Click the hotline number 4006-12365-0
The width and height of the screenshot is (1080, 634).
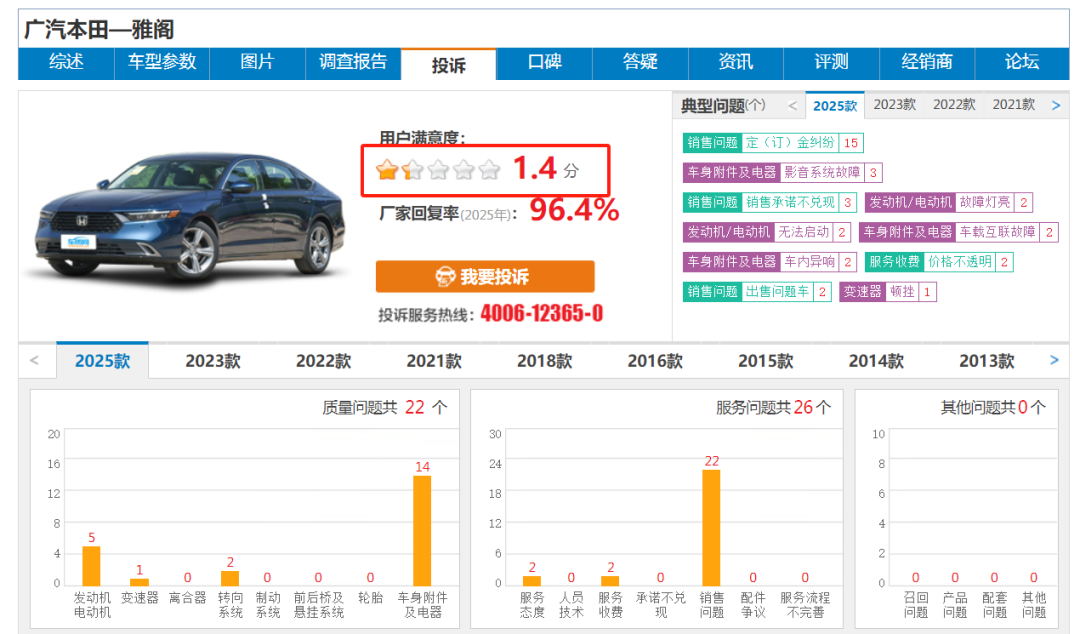click(541, 314)
